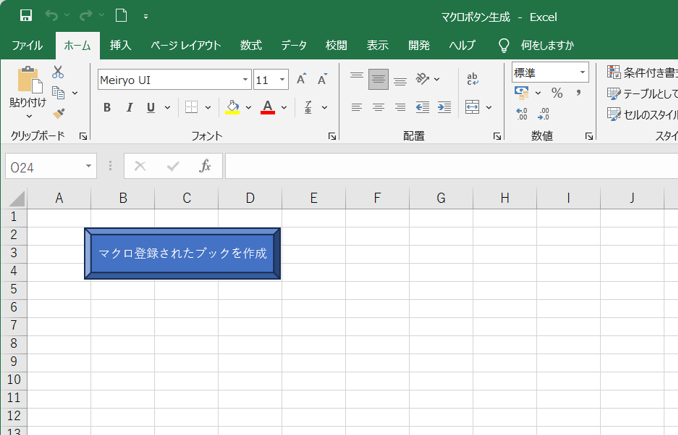Click the Increase Indent icon
This screenshot has height=435, width=678.
point(443,107)
